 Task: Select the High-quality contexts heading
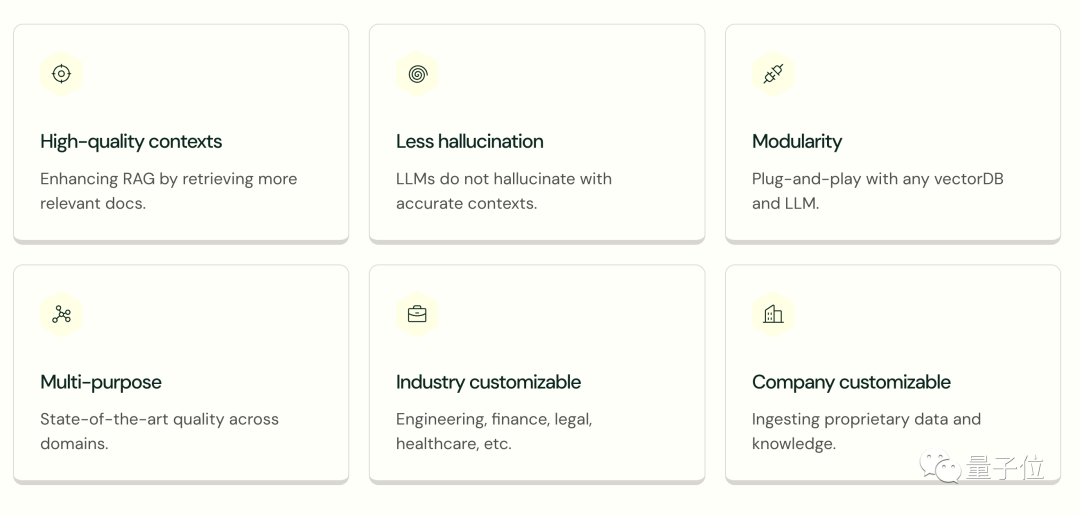pos(131,142)
